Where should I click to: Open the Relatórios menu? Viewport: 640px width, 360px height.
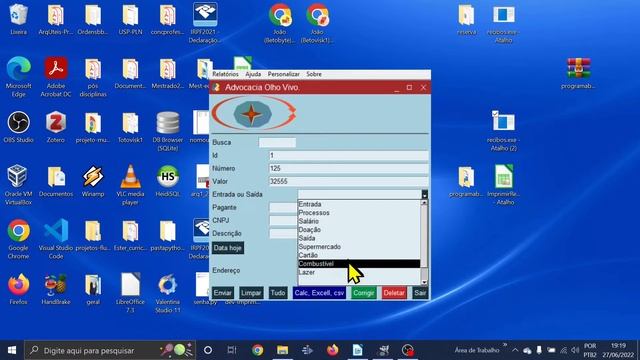pos(225,74)
